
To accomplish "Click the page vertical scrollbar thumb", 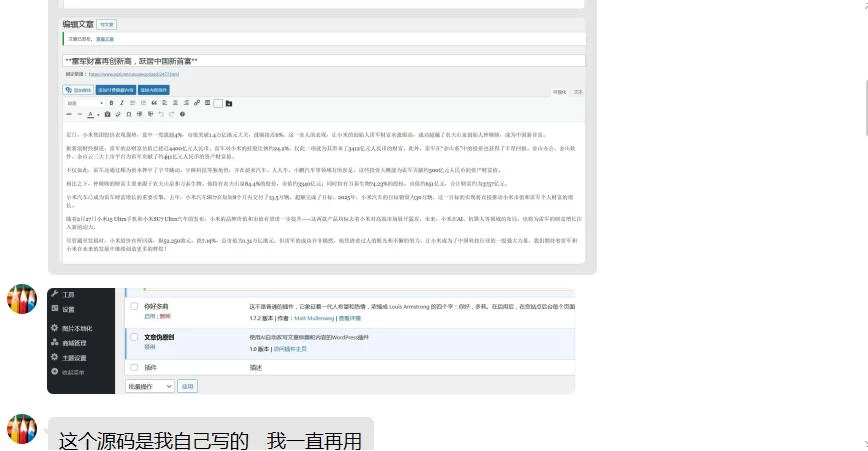I will (x=865, y=108).
